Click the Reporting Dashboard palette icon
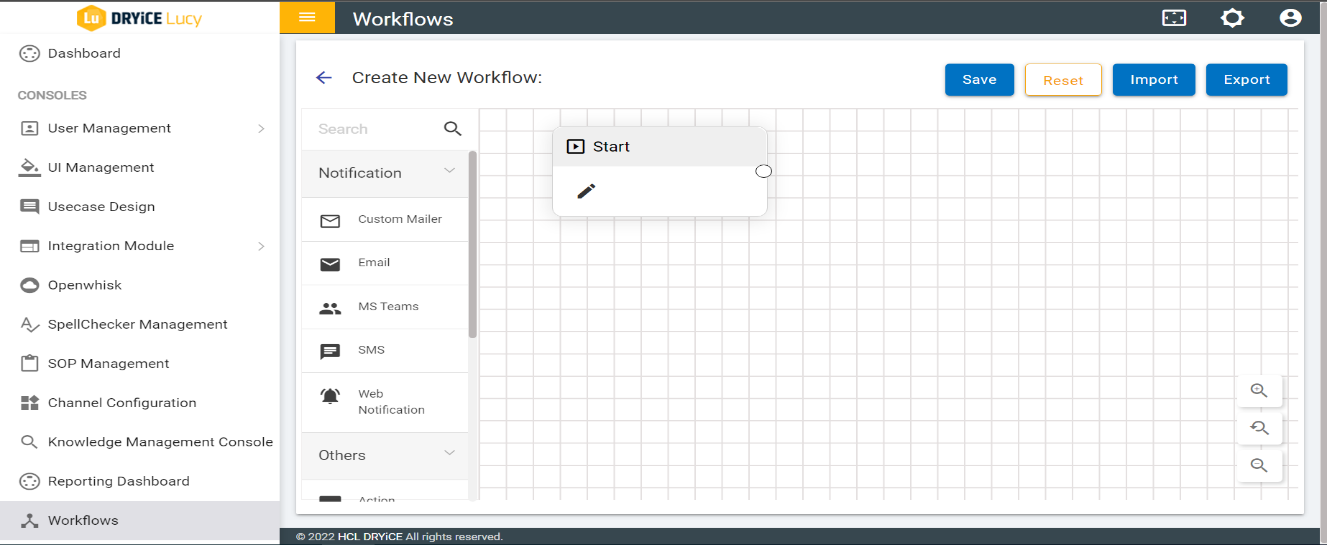Image resolution: width=1327 pixels, height=545 pixels. [30, 481]
